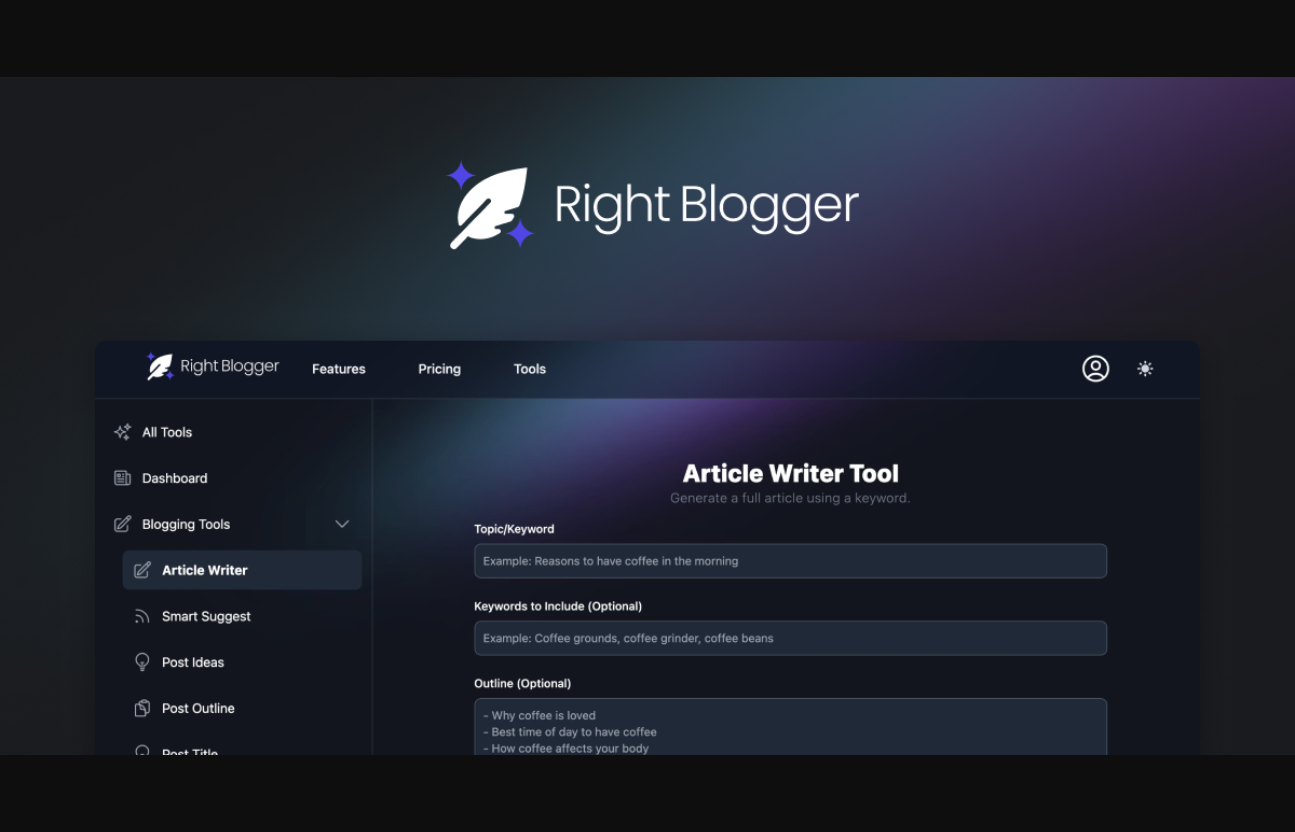Select Smart Suggest in sidebar
Image resolution: width=1295 pixels, height=832 pixels.
point(206,616)
